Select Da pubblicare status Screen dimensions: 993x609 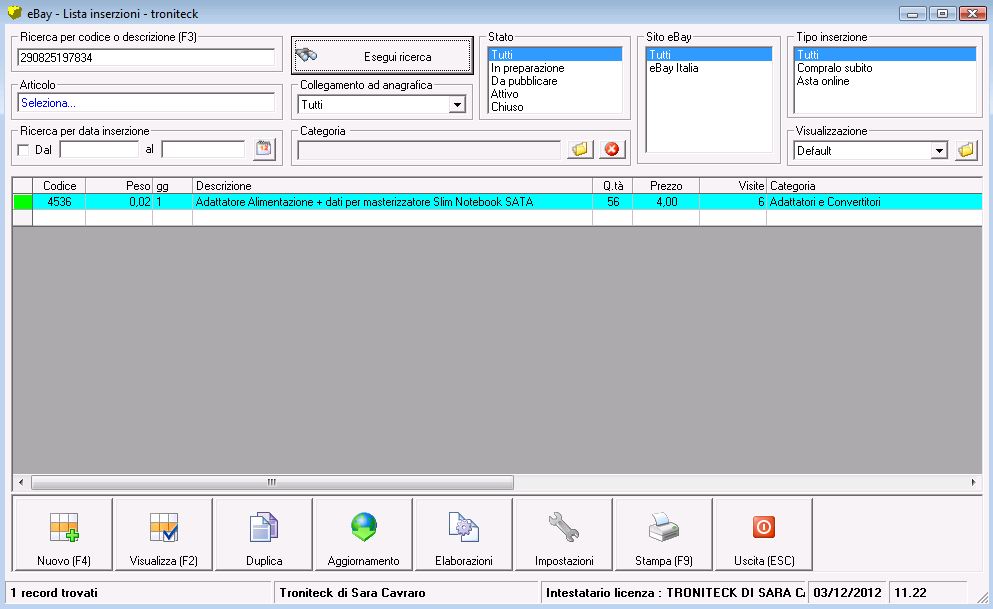pyautogui.click(x=555, y=81)
